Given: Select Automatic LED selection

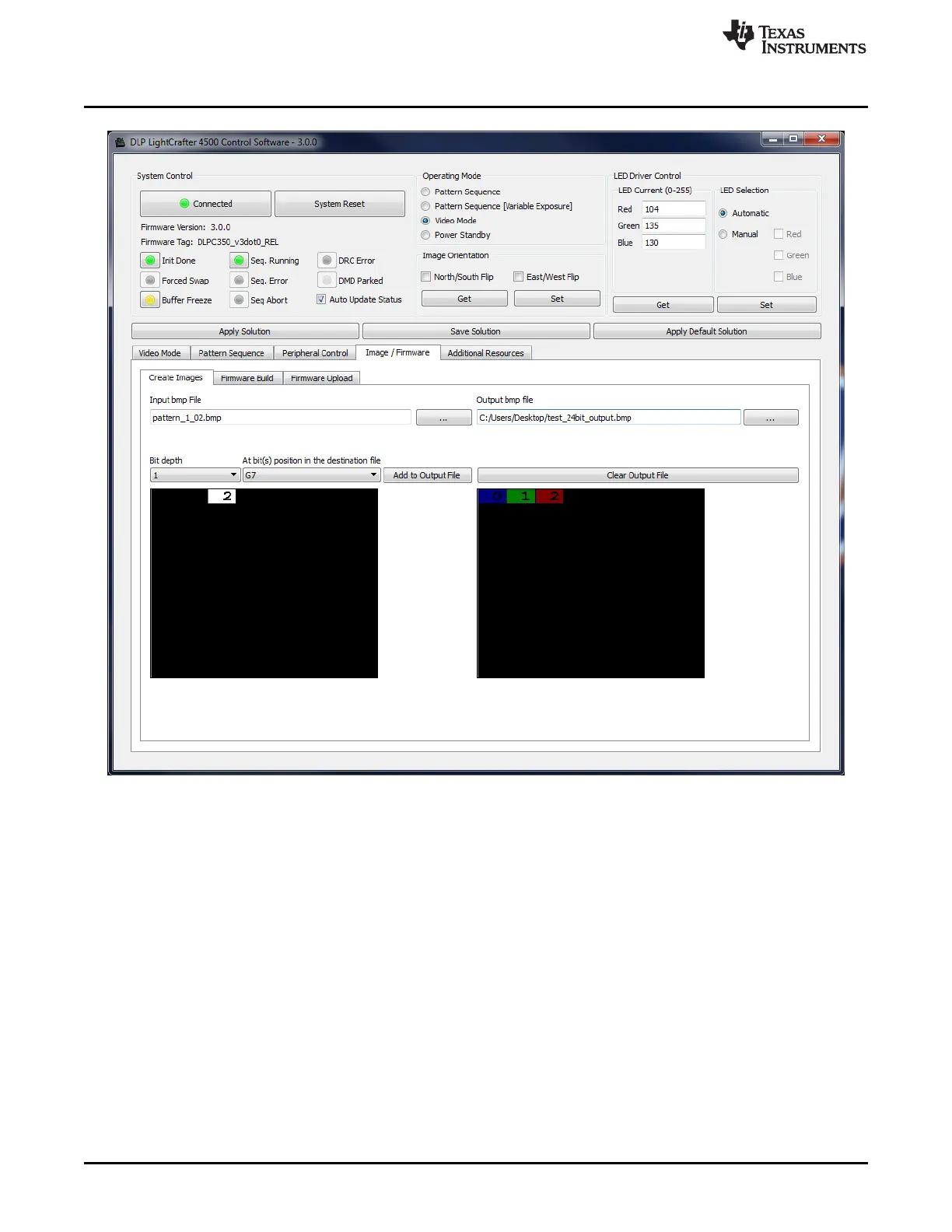Looking at the screenshot, I should [x=723, y=213].
